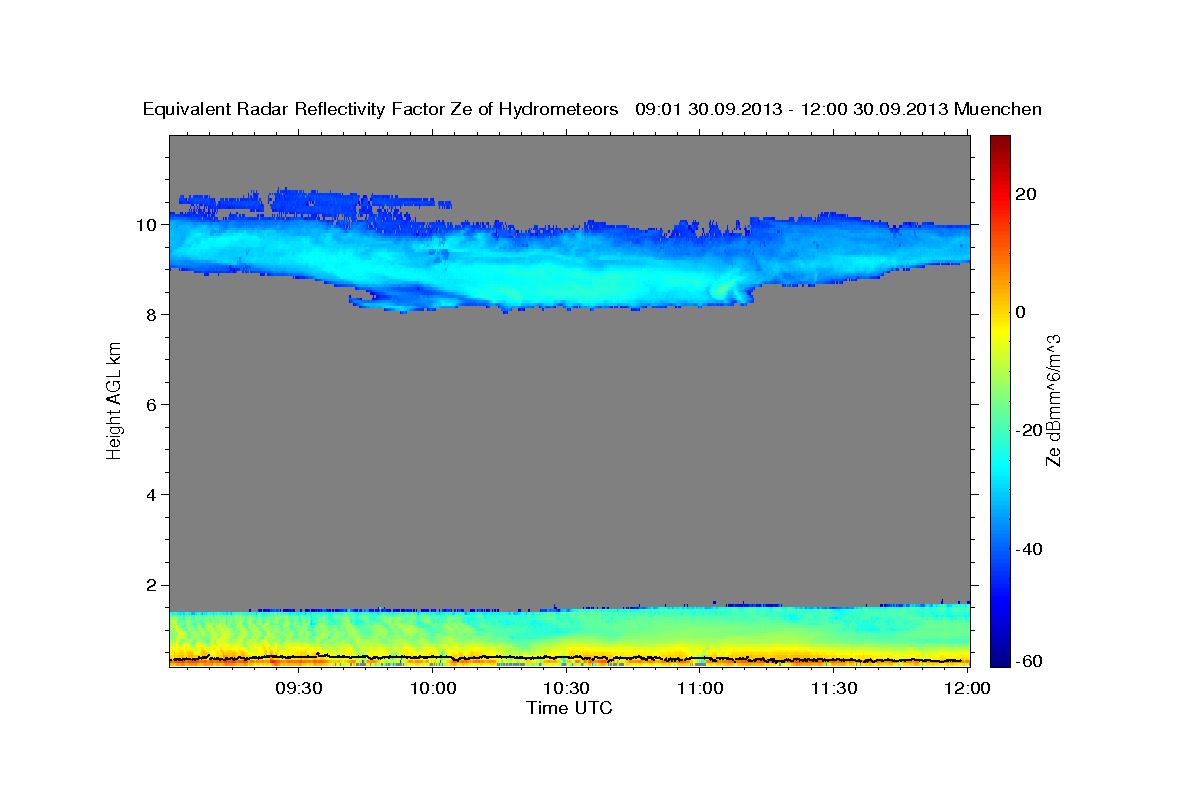
Task: Click the 'Ze dBmm^6/m^3' colorbar label
Action: tap(1053, 400)
